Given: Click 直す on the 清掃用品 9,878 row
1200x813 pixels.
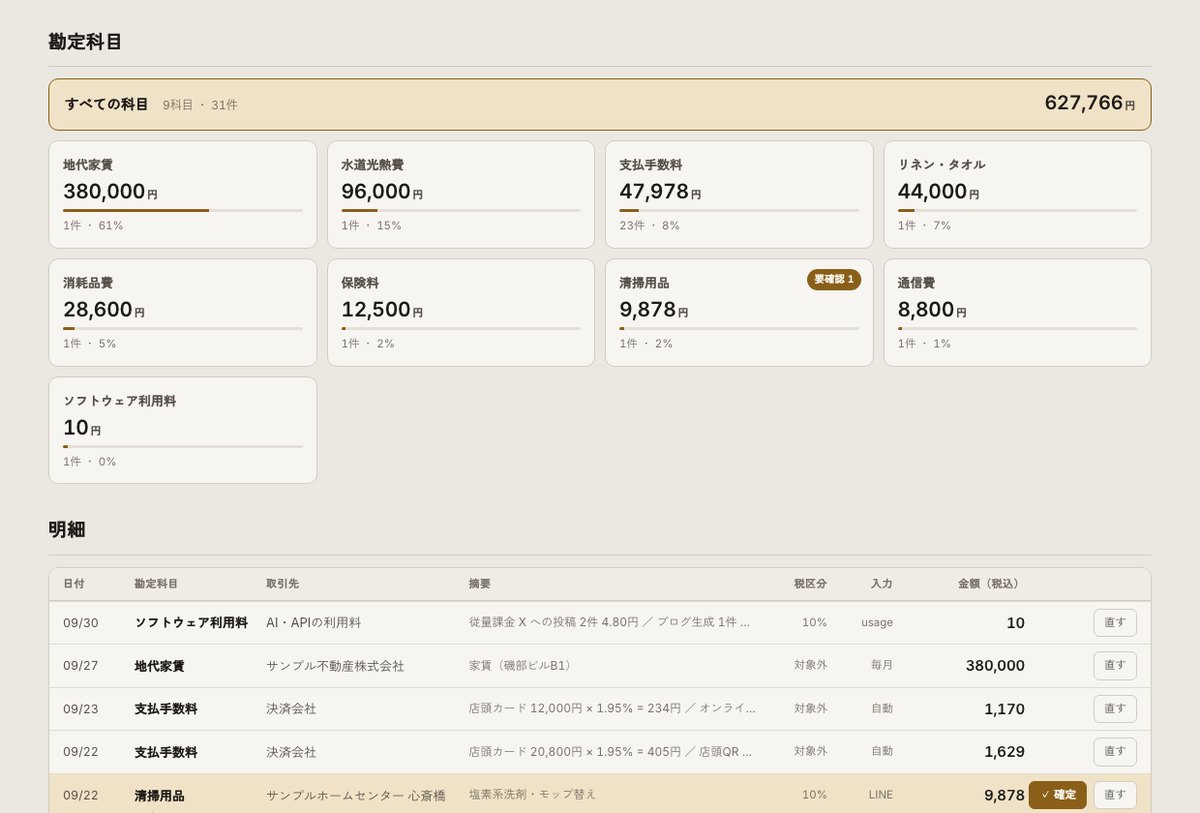Looking at the screenshot, I should pos(1115,795).
